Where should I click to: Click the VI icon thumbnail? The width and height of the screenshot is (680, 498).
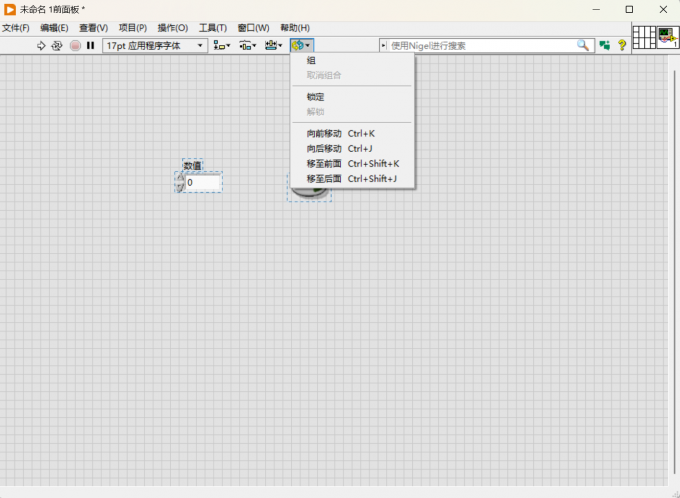667,38
